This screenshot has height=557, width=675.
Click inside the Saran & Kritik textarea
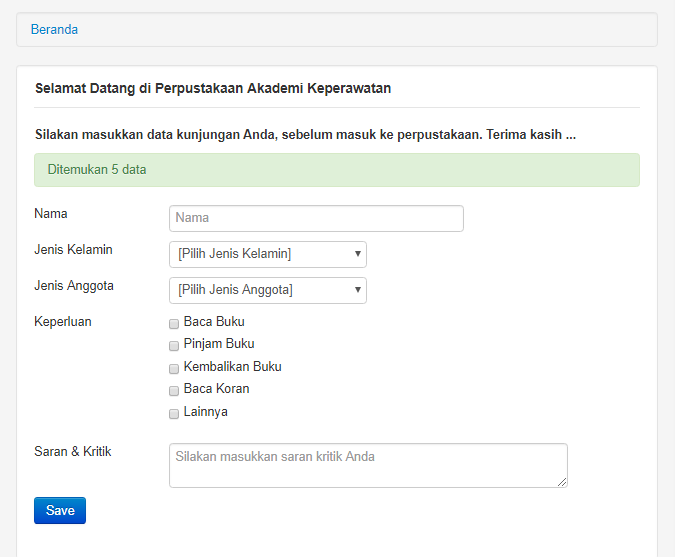click(367, 465)
